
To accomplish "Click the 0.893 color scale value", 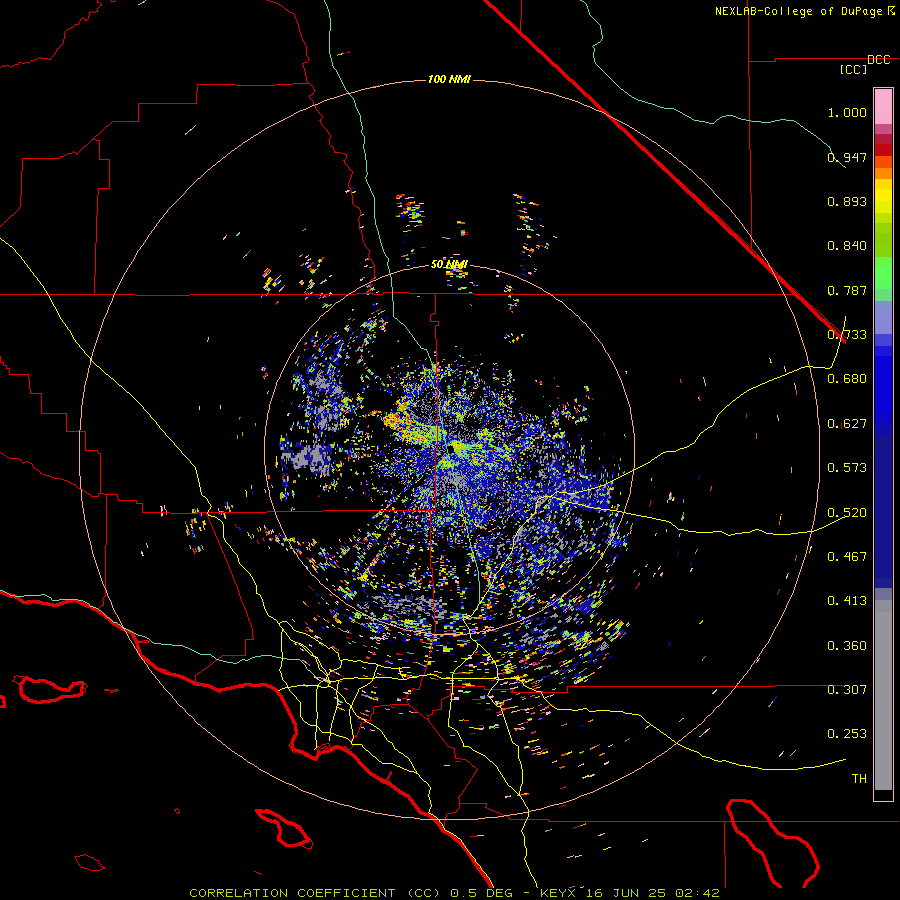I will 847,201.
